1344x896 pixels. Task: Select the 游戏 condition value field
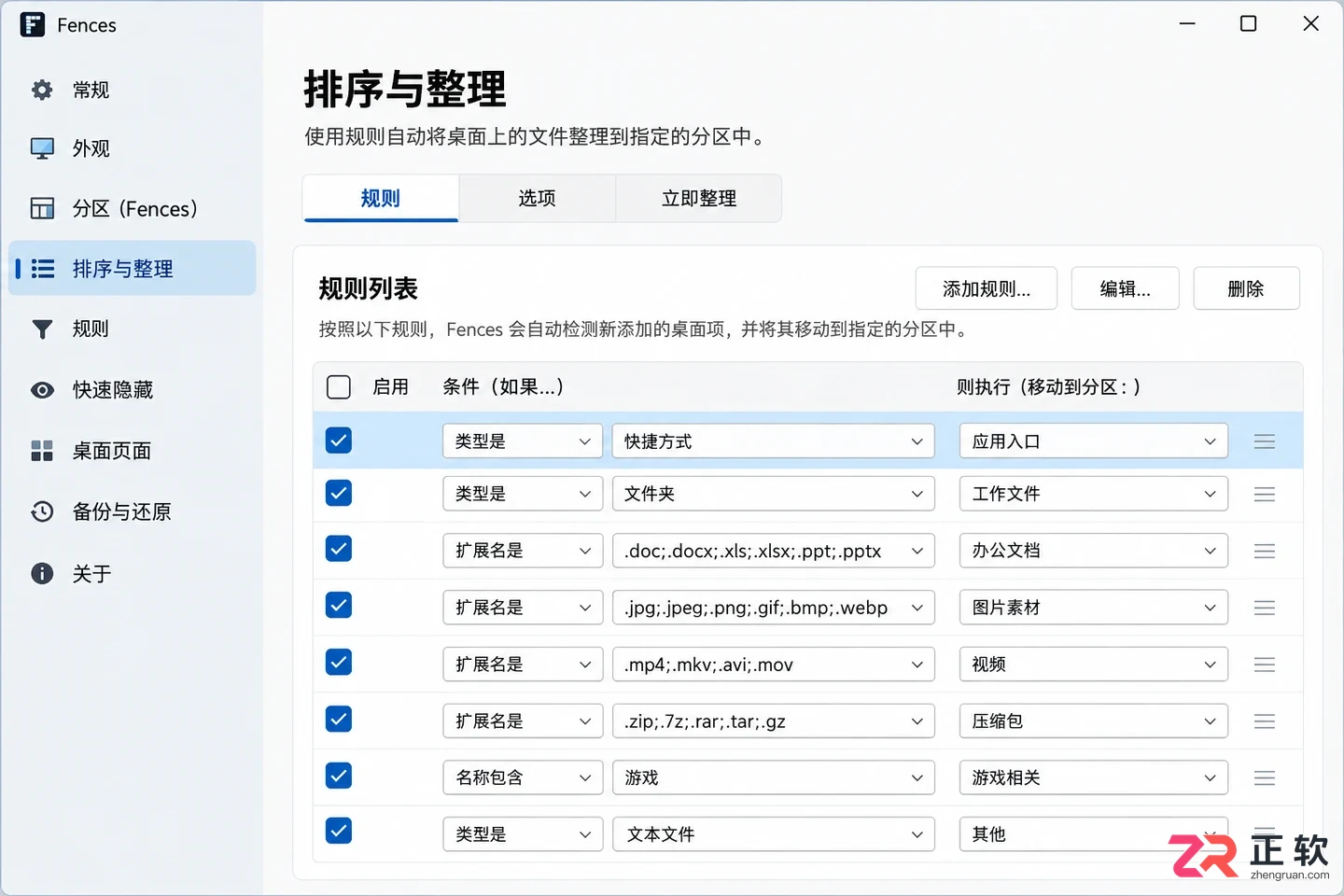click(774, 777)
